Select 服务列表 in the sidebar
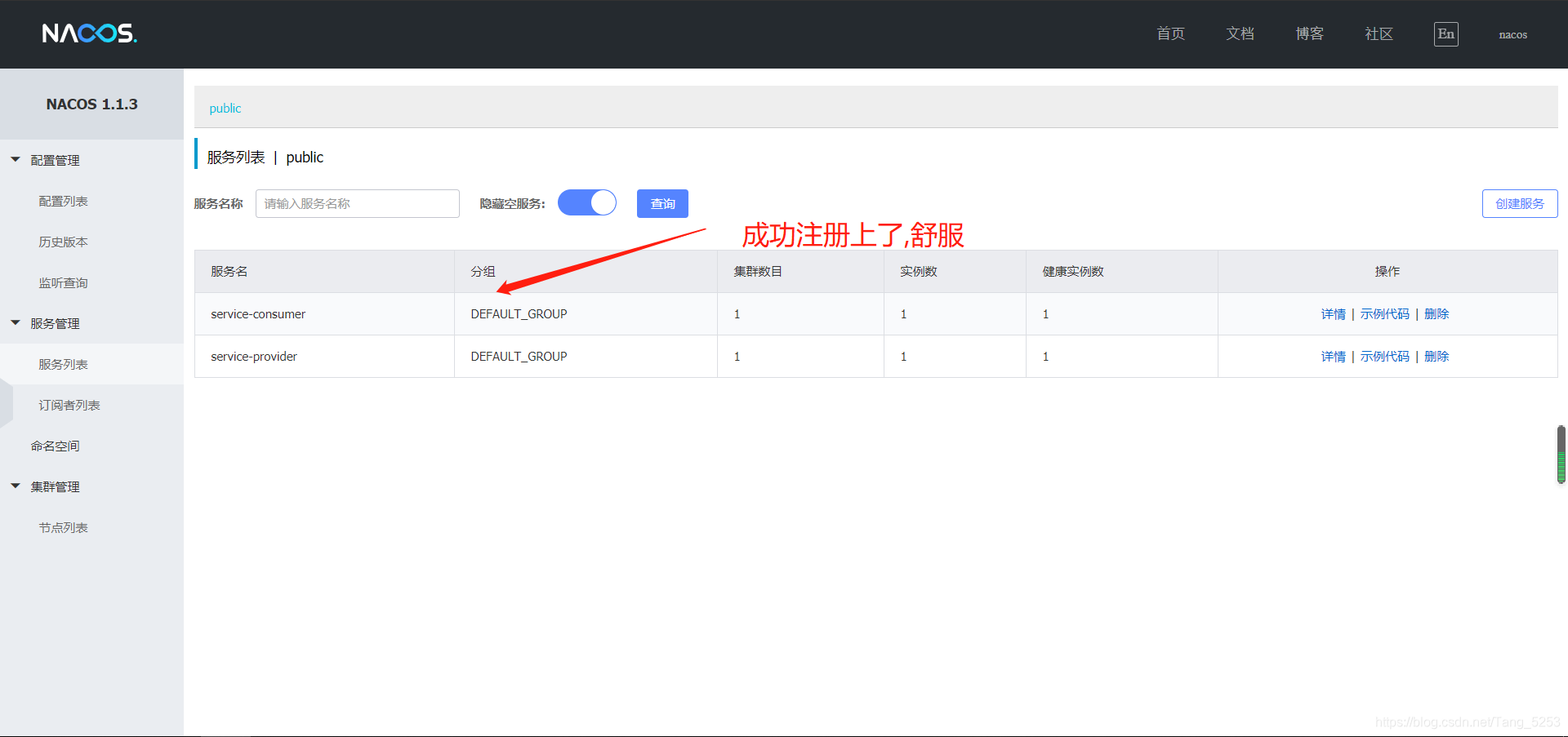The width and height of the screenshot is (1568, 737). 63,364
